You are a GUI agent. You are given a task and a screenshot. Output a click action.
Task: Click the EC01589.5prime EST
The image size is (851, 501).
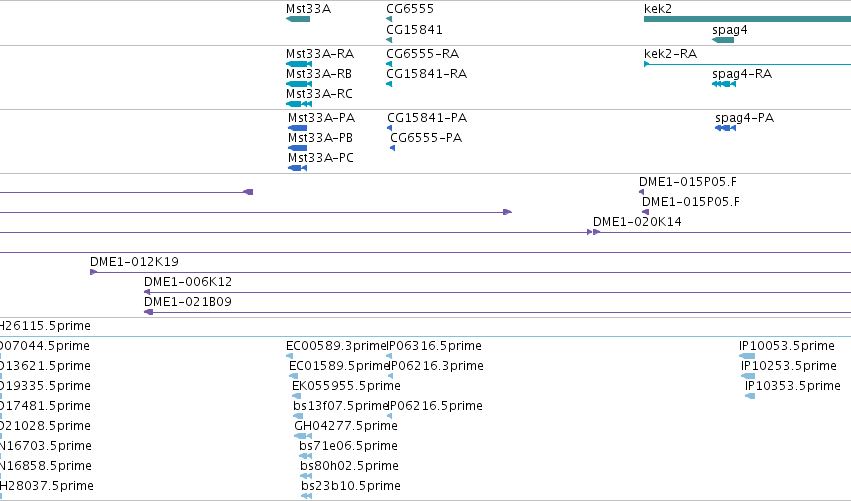click(x=294, y=376)
